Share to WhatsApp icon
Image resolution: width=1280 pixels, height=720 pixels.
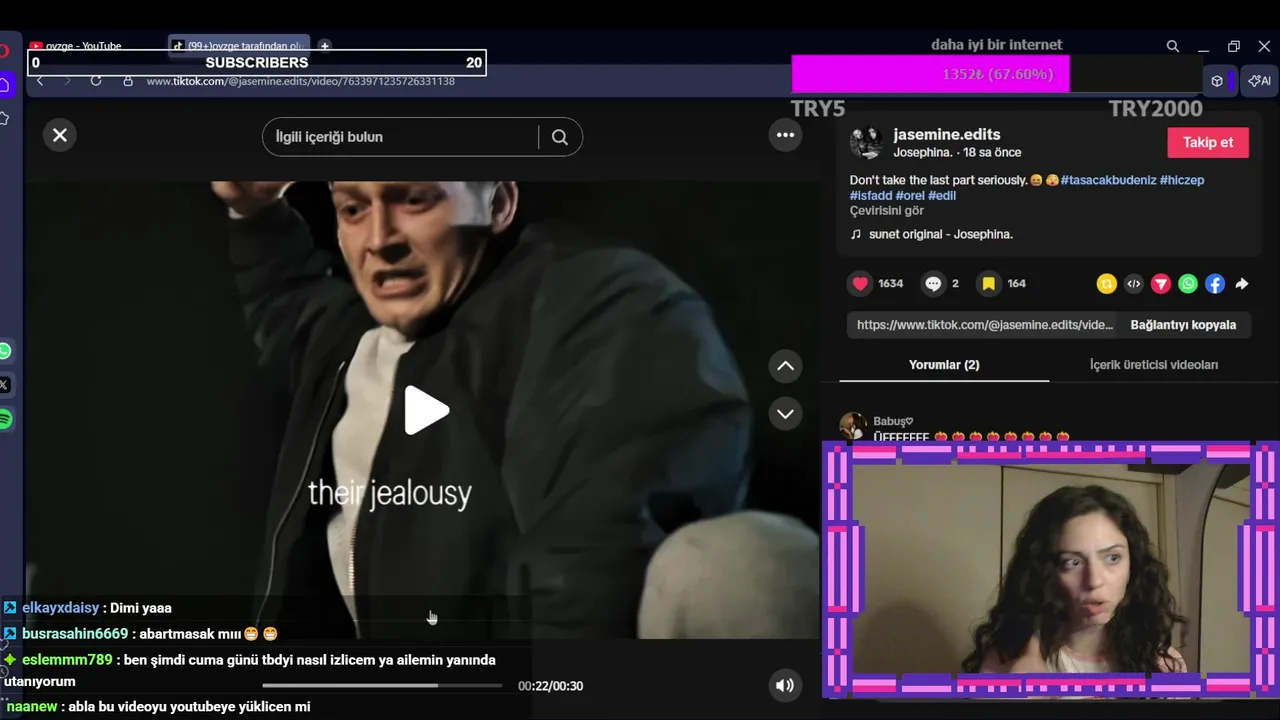click(x=1187, y=284)
